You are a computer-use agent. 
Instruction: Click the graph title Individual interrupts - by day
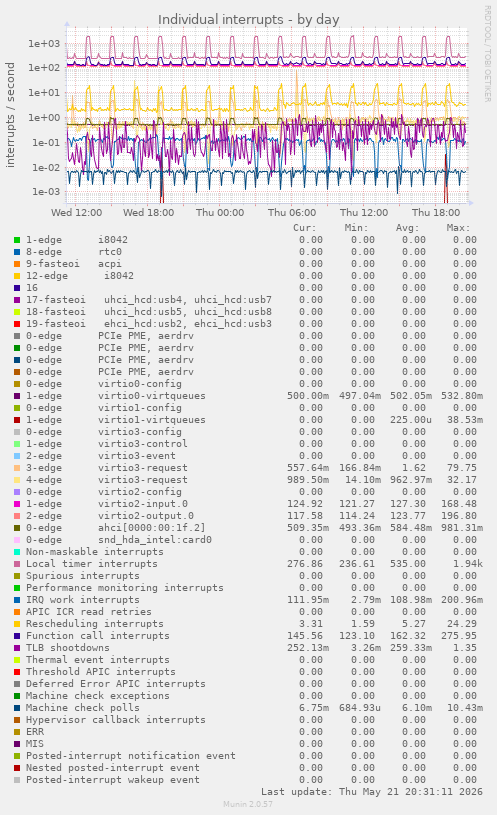pyautogui.click(x=248, y=20)
